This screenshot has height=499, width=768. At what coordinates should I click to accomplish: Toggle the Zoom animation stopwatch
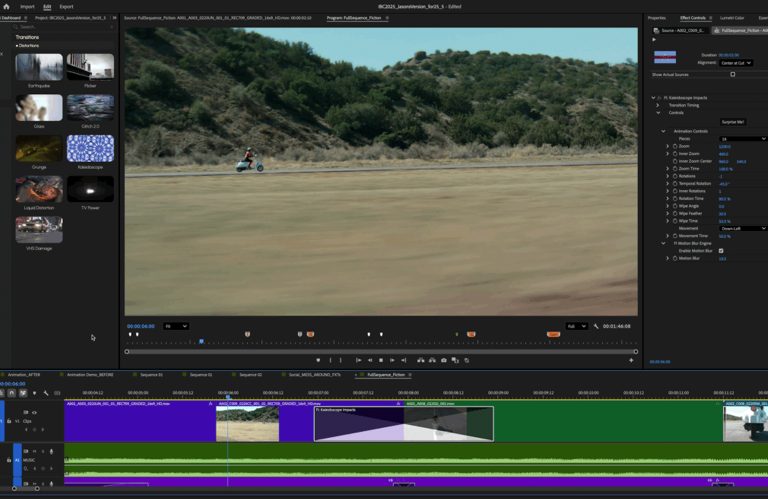[675, 146]
